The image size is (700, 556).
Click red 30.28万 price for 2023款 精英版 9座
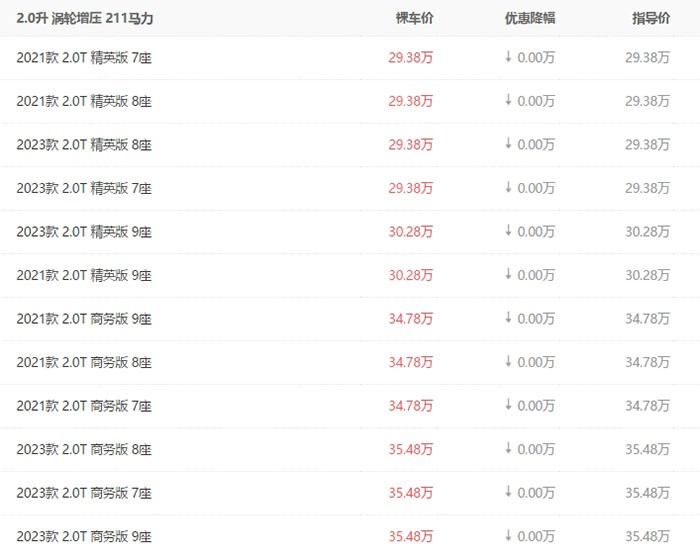tap(411, 232)
